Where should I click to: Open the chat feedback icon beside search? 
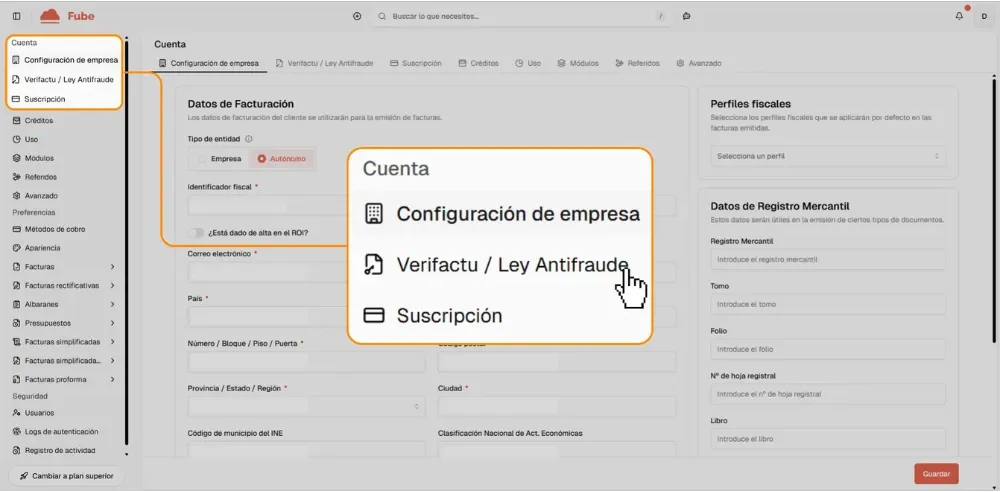click(686, 16)
